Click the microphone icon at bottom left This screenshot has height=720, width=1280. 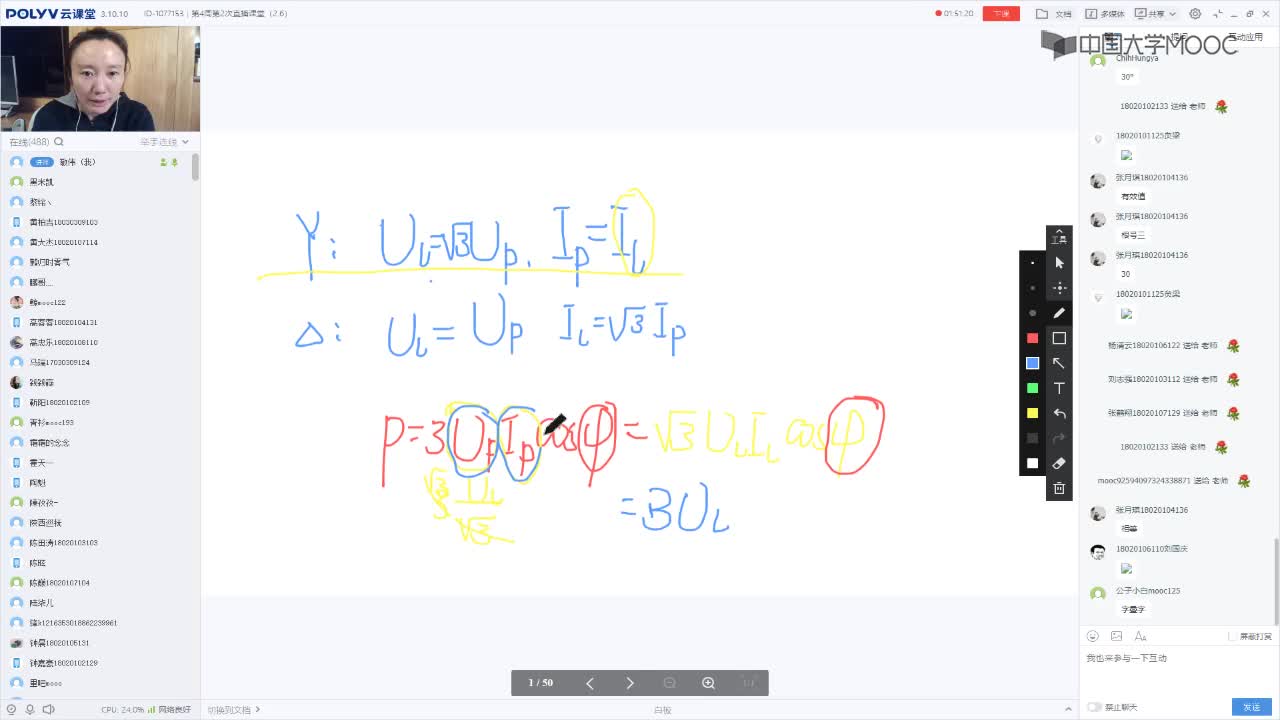29,709
